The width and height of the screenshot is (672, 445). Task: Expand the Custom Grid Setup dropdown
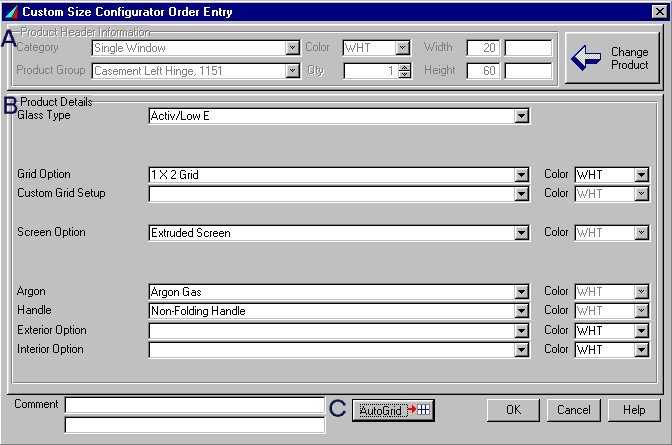[x=521, y=194]
